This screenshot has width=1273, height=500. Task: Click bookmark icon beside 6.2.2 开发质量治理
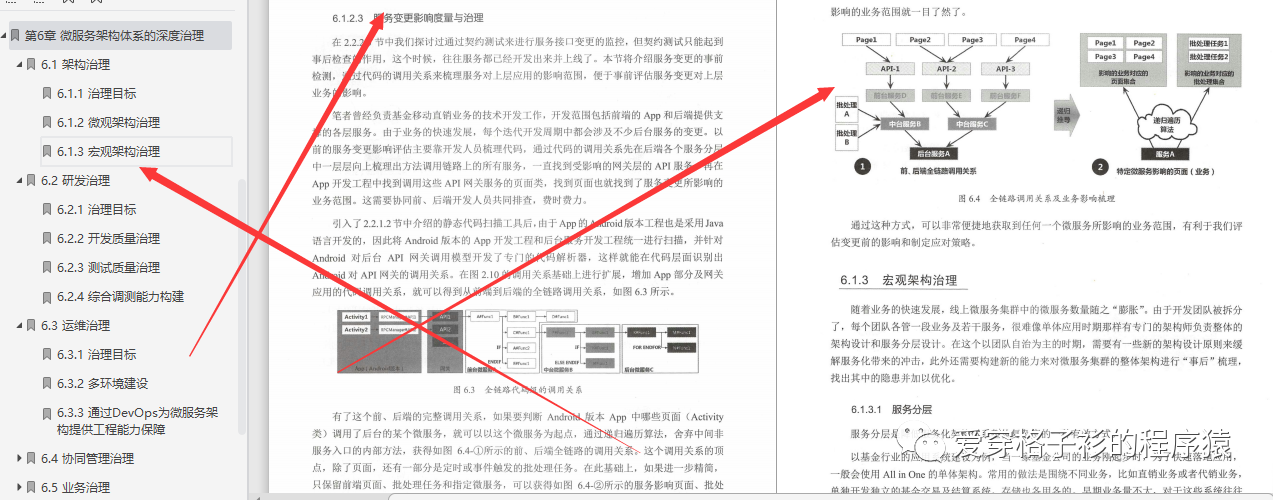tap(46, 239)
